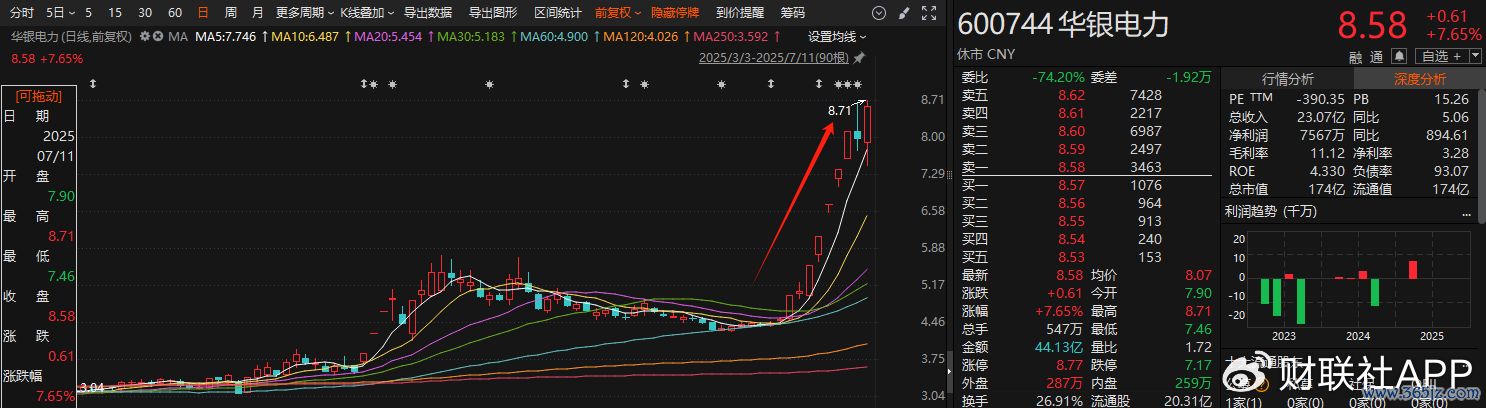1486x408 pixels.
Task: Select the 卖五 8.62 ask row
Action: click(x=1086, y=94)
